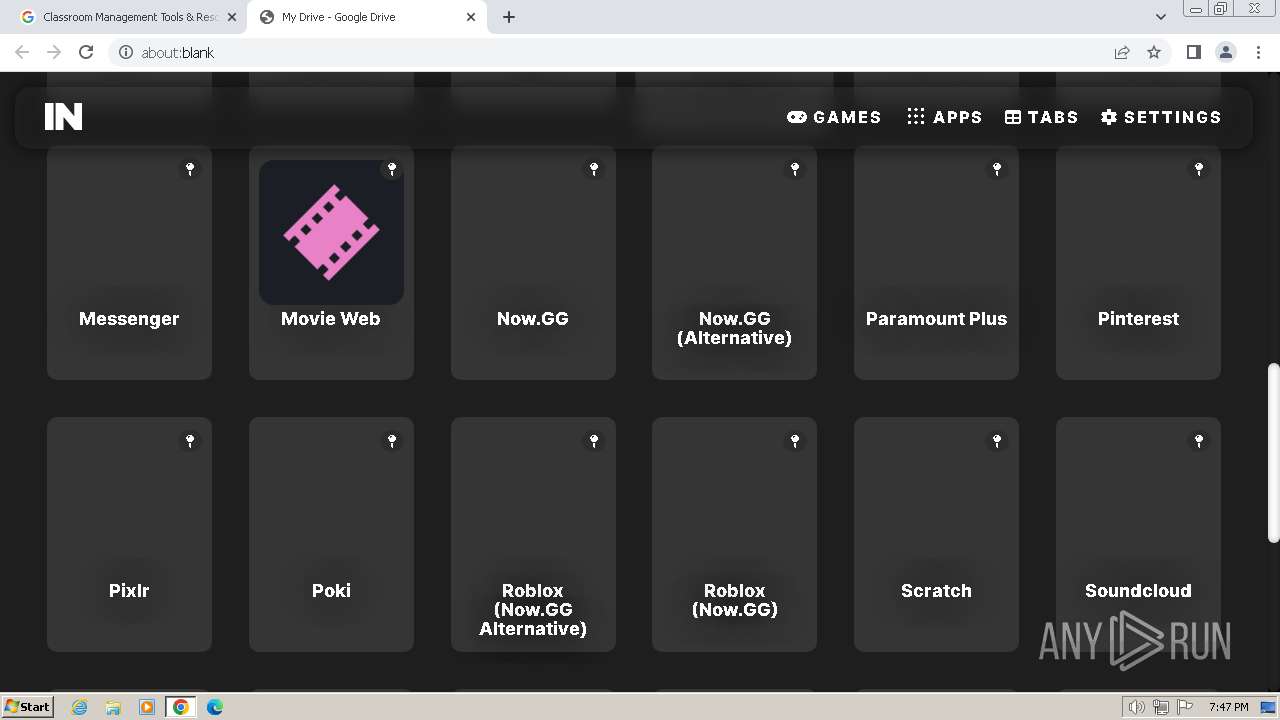View site information icon
Screen dimensions: 1280x720
(126, 52)
